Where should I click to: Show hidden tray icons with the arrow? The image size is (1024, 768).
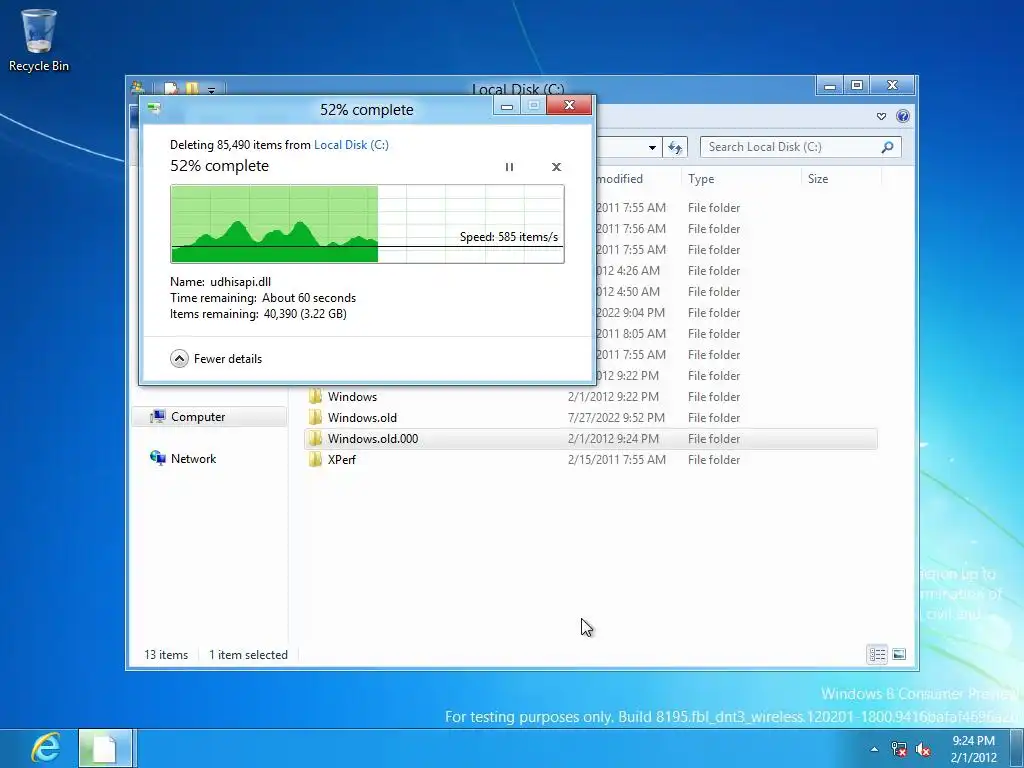point(874,749)
